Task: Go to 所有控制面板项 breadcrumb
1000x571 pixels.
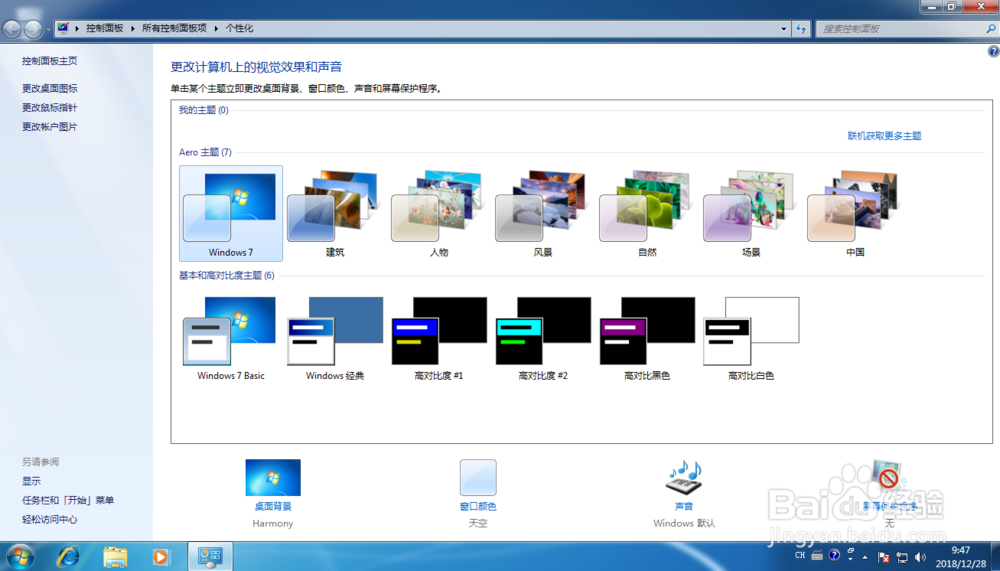Action: pyautogui.click(x=174, y=28)
